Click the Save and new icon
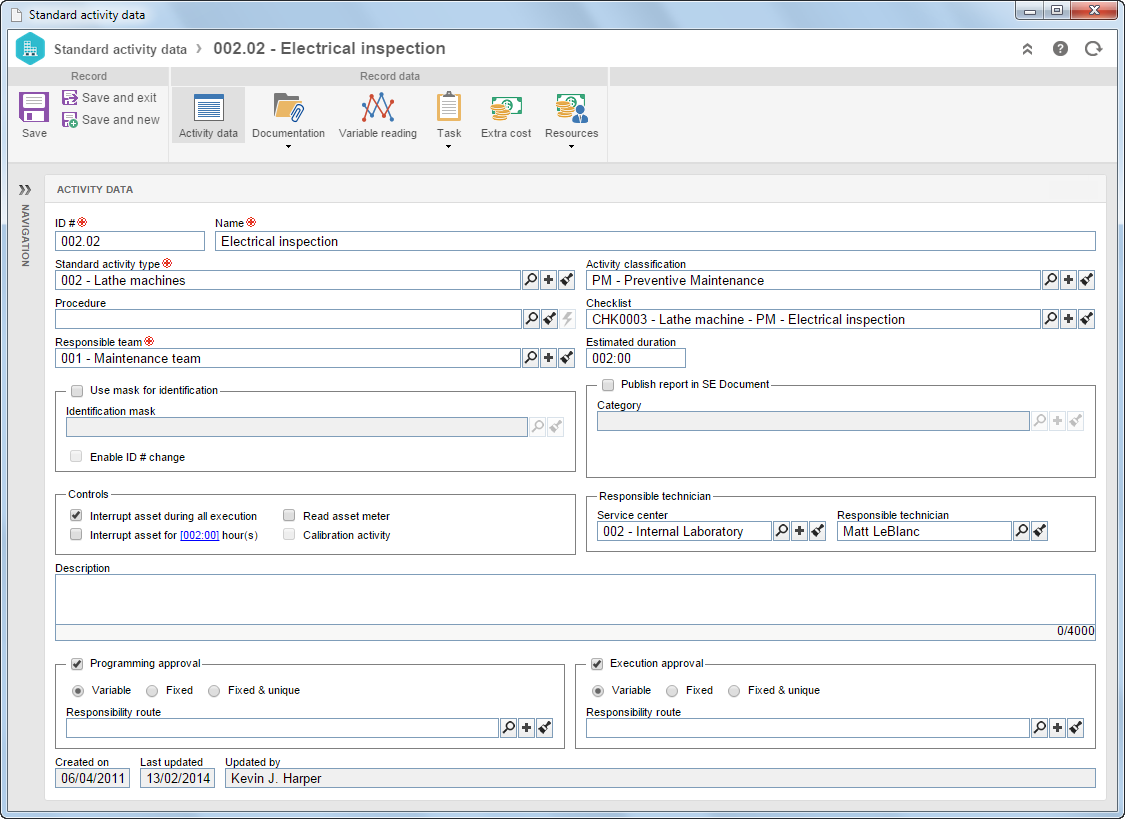 (x=70, y=120)
